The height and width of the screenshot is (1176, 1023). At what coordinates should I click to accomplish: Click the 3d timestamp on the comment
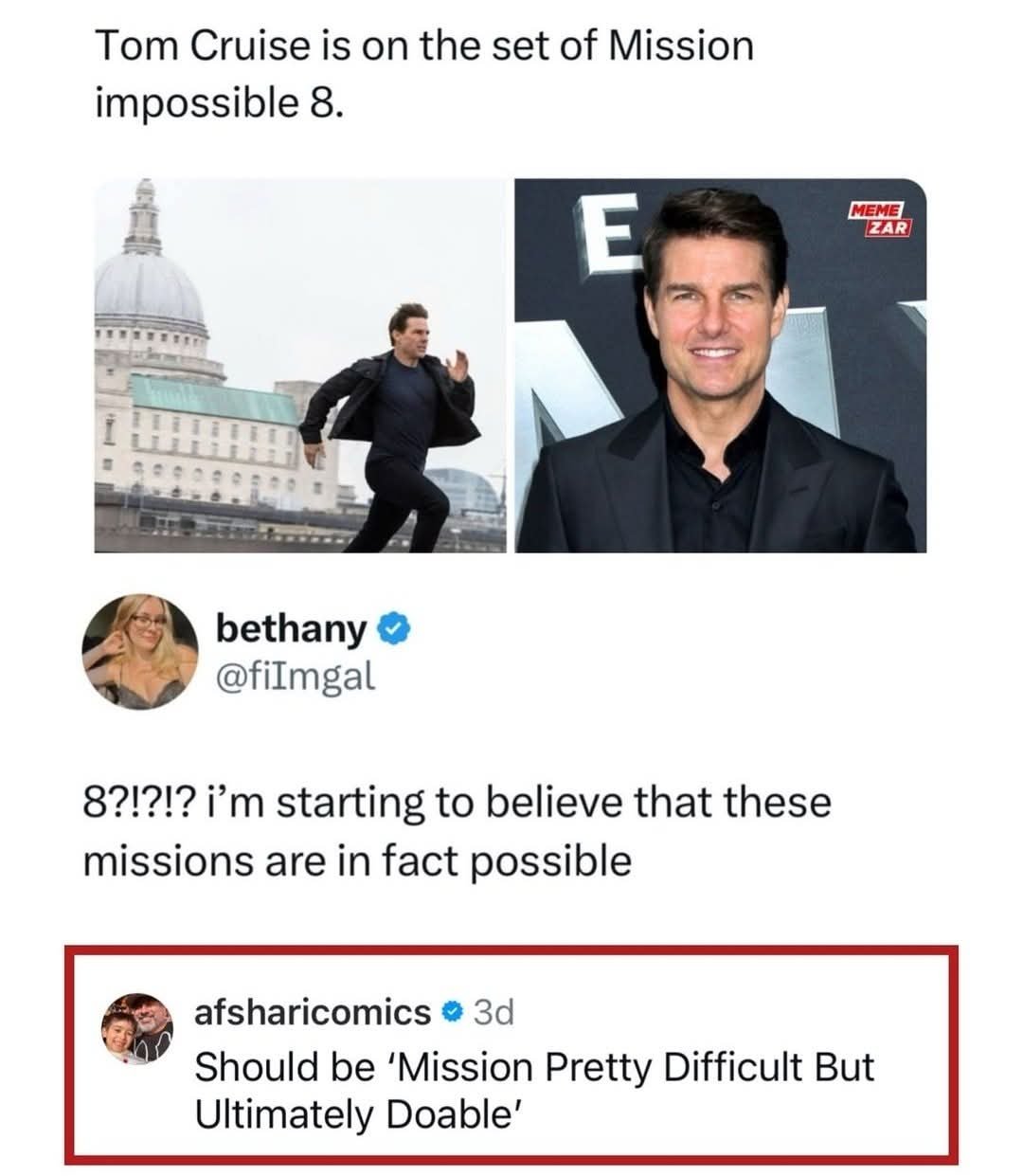[x=493, y=1014]
